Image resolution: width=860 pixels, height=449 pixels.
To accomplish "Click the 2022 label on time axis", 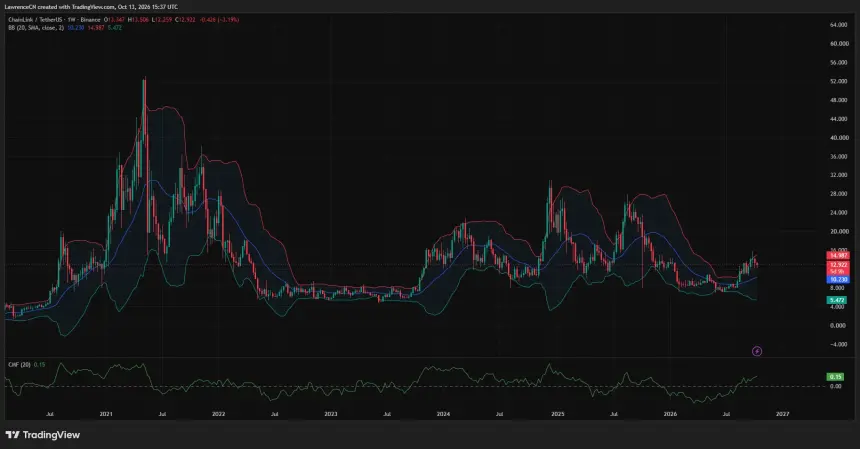I will (x=218, y=414).
